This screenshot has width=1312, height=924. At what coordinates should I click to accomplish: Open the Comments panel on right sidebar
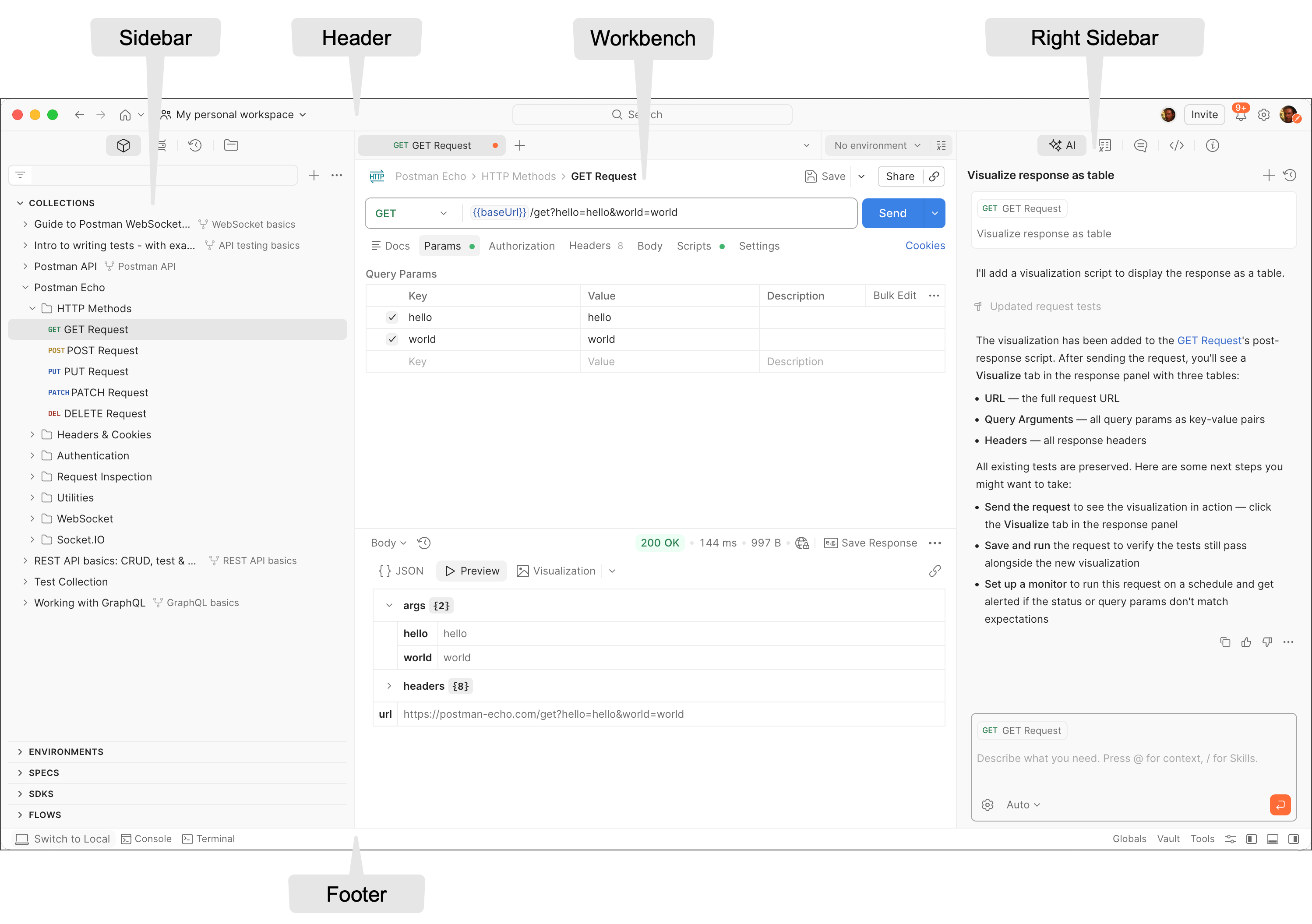[1140, 145]
